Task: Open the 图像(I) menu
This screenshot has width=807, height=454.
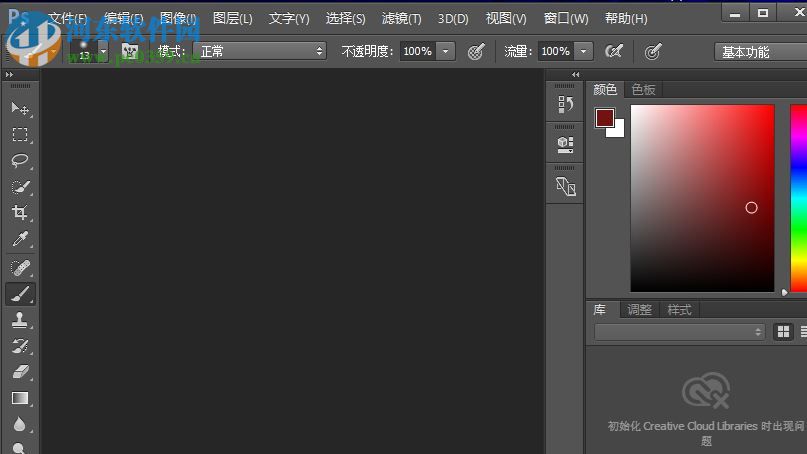Action: point(178,19)
